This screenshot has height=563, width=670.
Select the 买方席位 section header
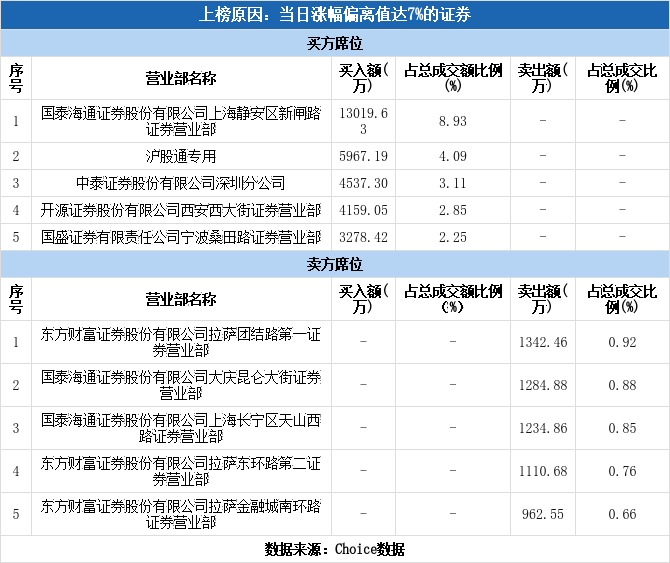coord(335,43)
